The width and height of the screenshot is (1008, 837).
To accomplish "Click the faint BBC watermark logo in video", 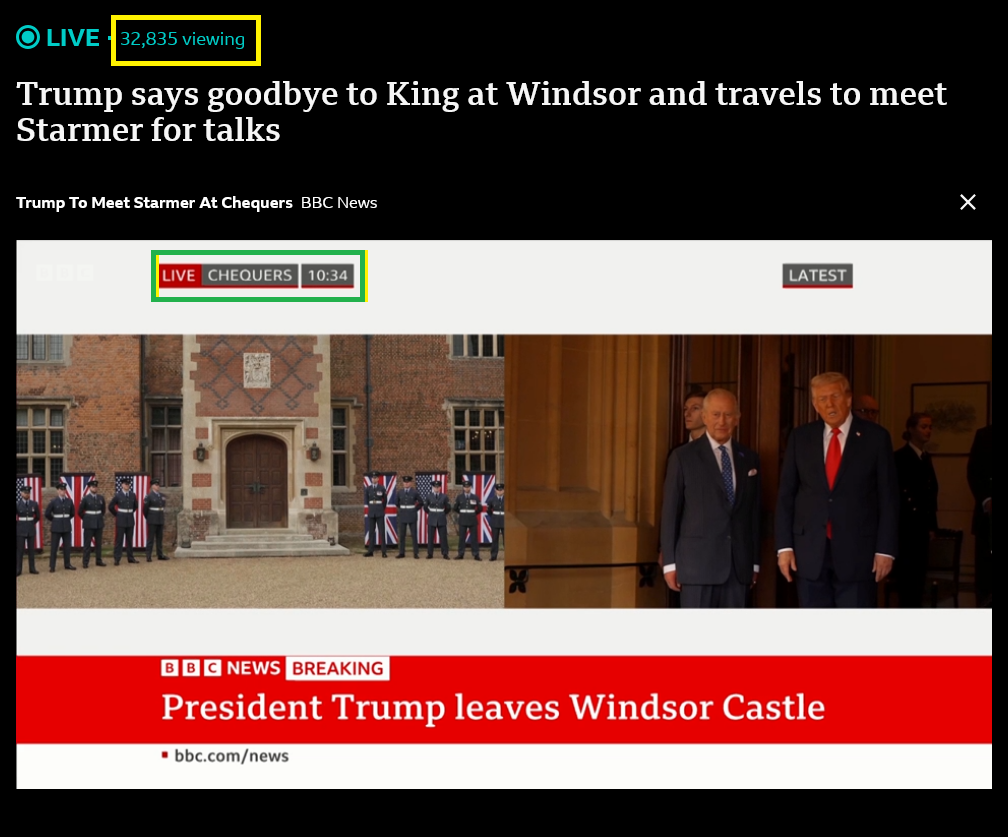I will [x=65, y=273].
